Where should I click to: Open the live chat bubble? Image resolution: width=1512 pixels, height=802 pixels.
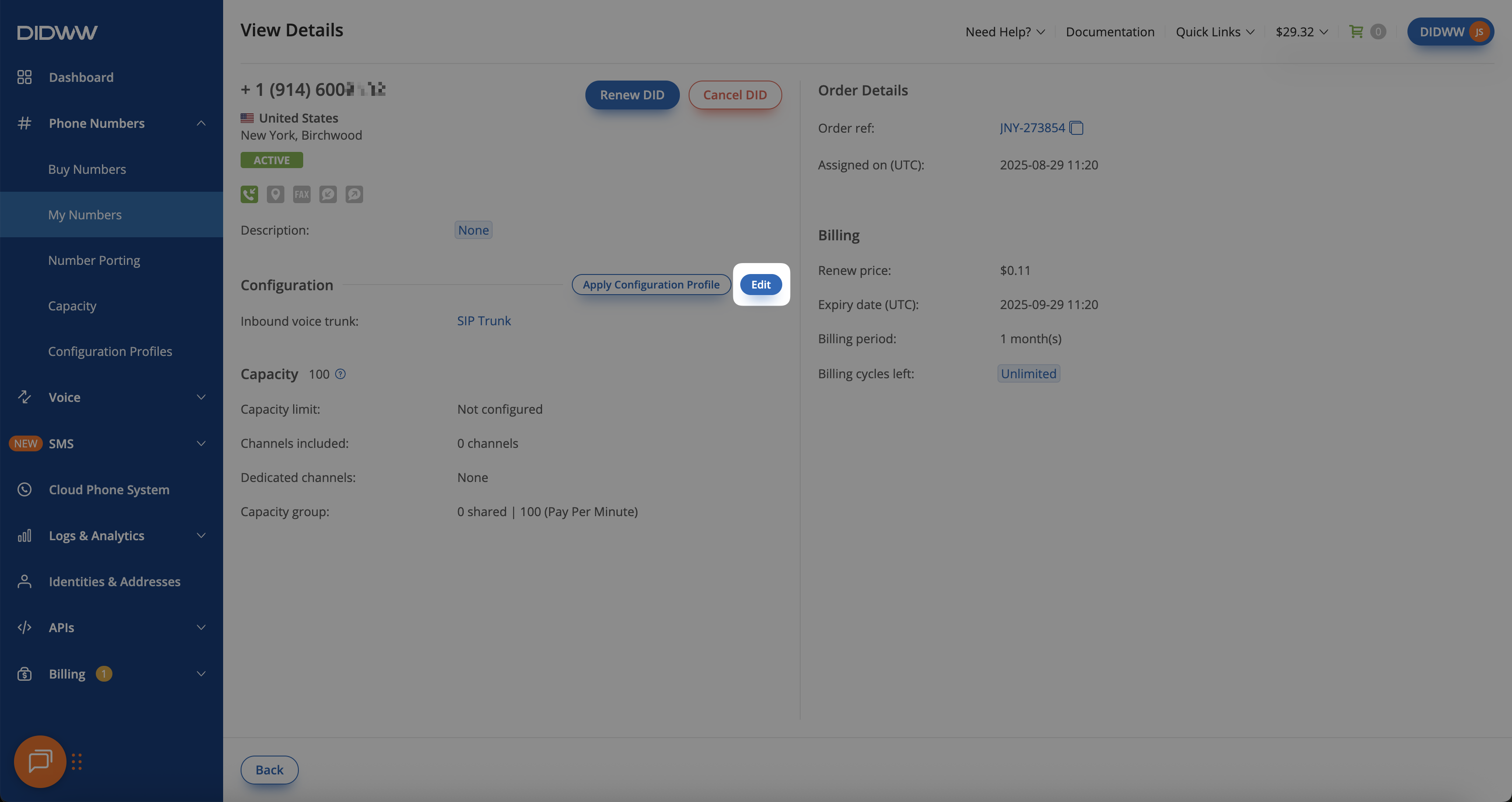(x=40, y=761)
